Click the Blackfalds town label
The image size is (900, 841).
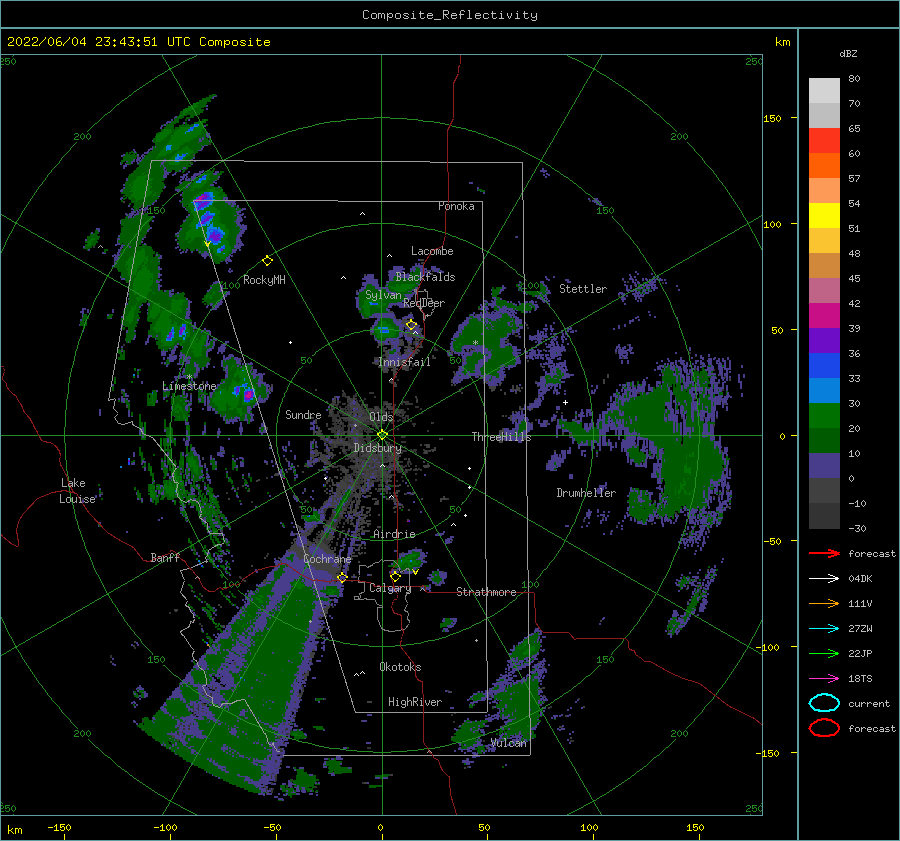pos(425,277)
